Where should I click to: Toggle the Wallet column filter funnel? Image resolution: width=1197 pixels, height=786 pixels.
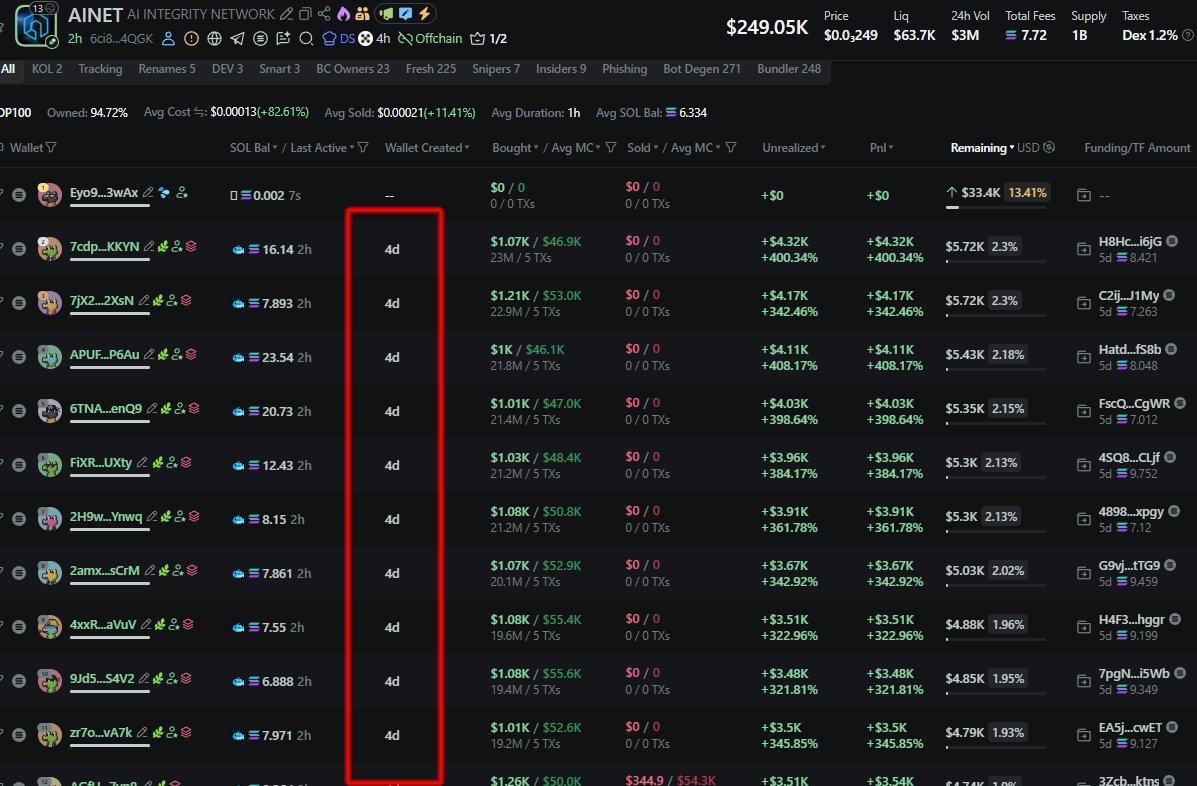pos(51,148)
